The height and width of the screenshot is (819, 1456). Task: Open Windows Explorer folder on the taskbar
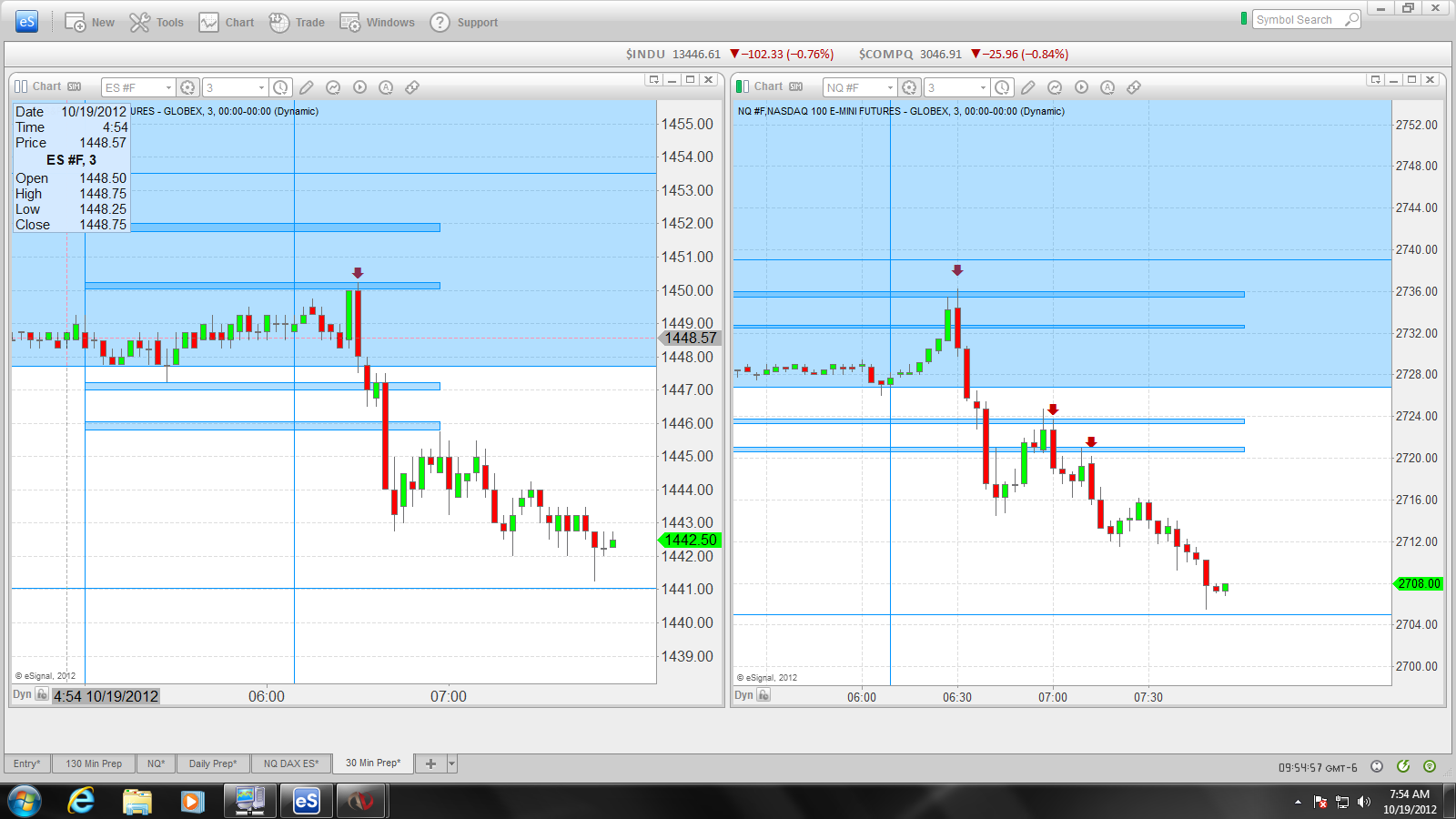point(137,801)
